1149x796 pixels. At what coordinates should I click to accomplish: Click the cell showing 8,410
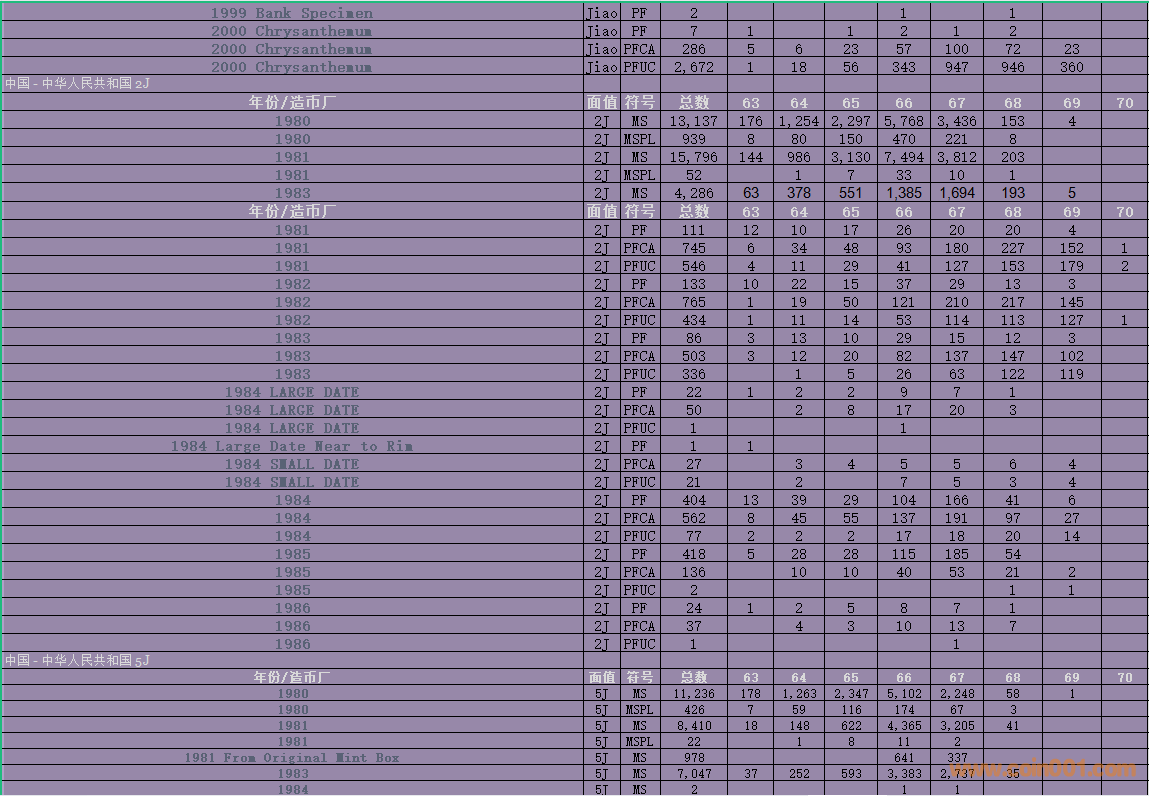point(693,726)
